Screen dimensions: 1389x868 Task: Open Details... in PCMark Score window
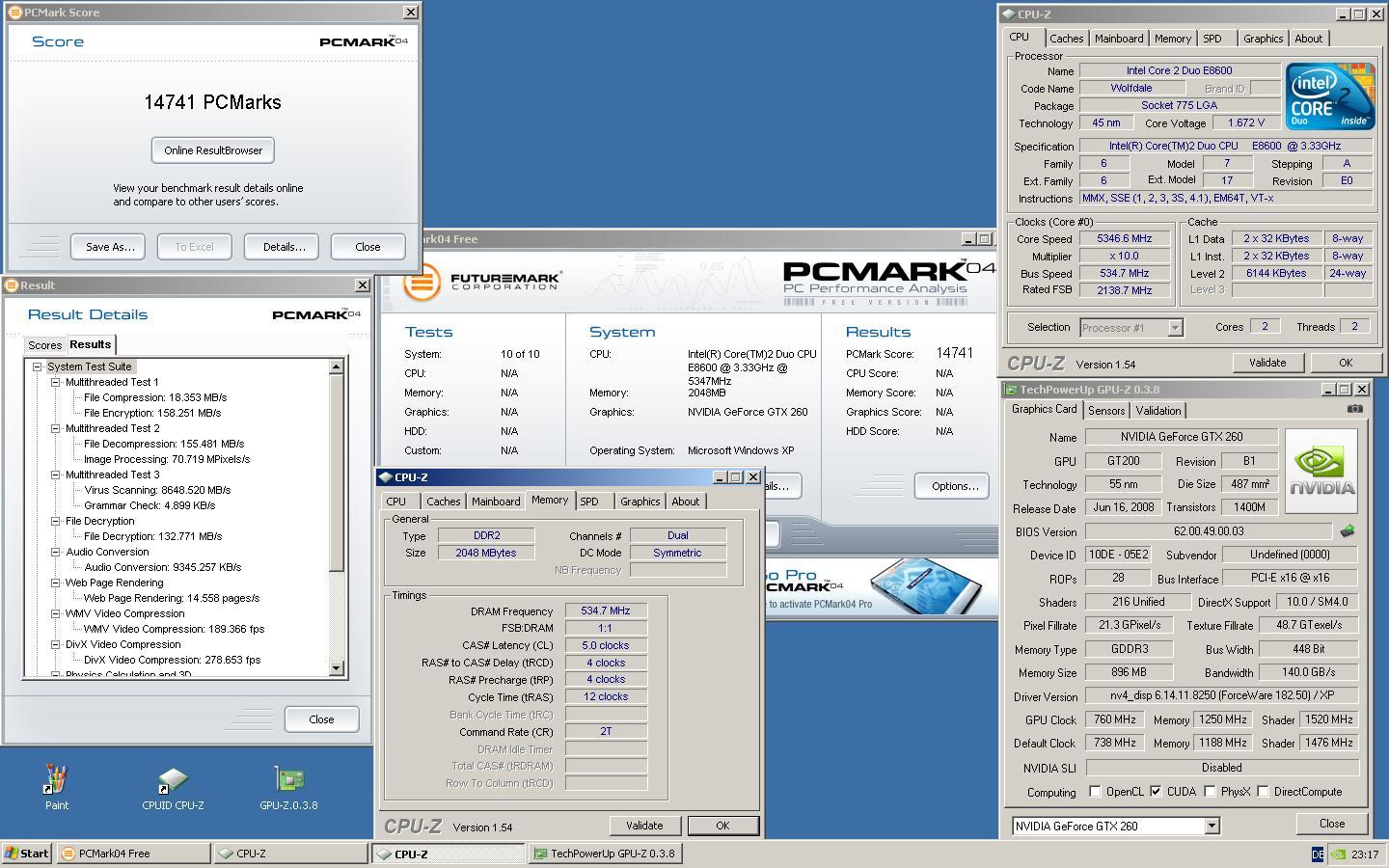[284, 247]
